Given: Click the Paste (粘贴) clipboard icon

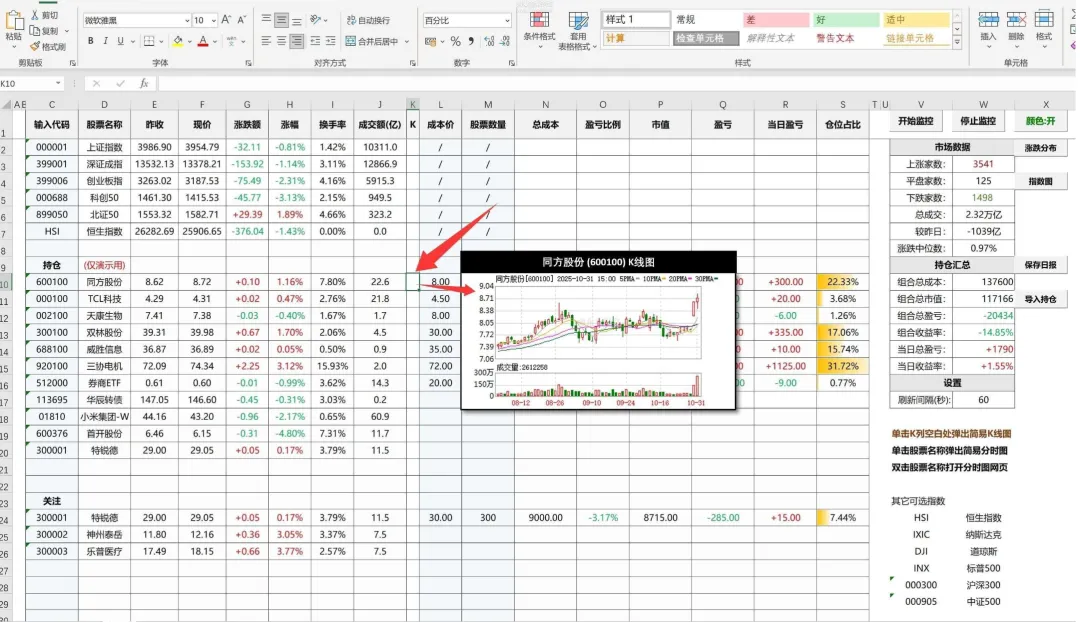Looking at the screenshot, I should [x=14, y=21].
